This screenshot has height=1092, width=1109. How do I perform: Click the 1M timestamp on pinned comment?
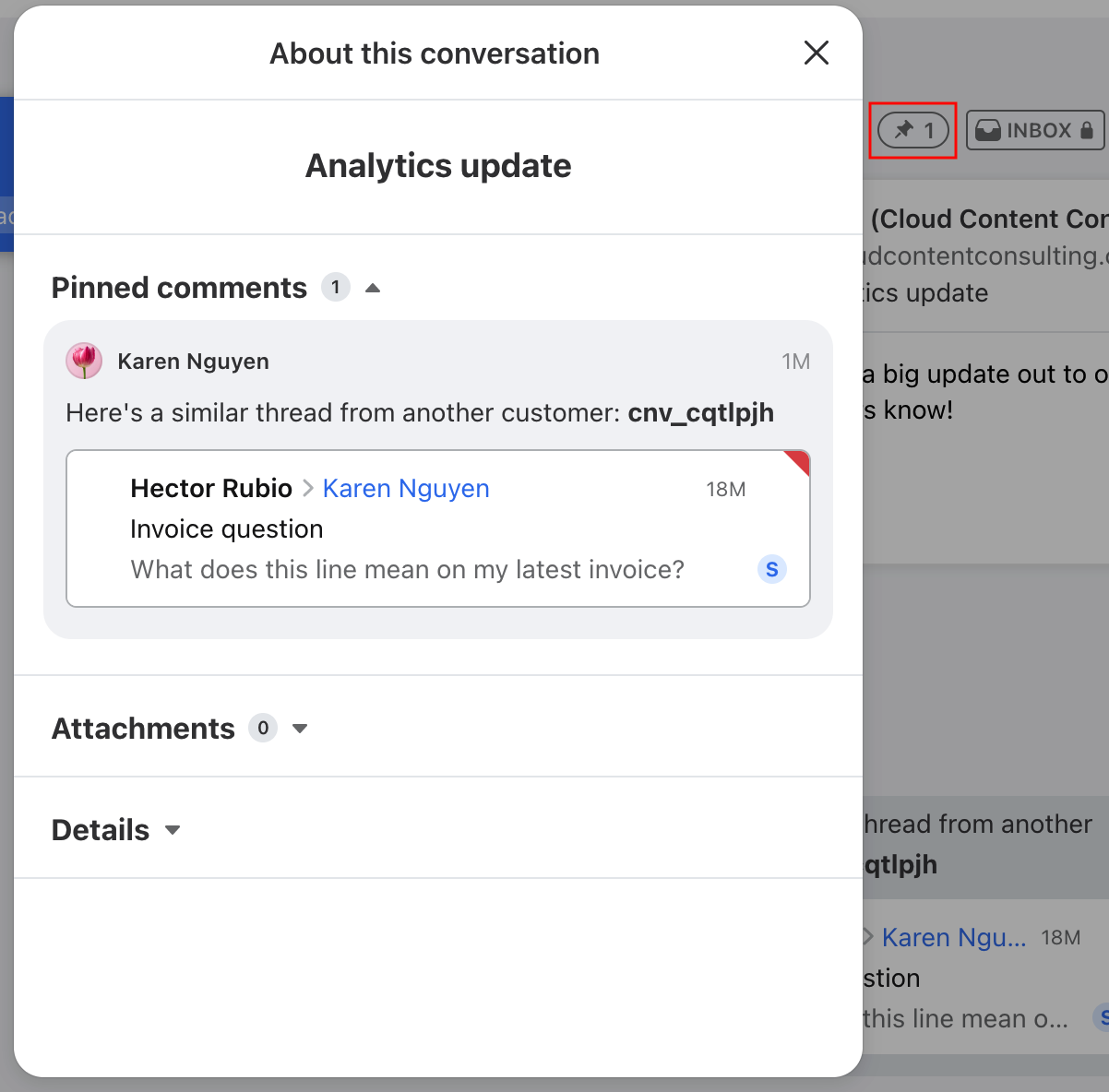tap(795, 362)
